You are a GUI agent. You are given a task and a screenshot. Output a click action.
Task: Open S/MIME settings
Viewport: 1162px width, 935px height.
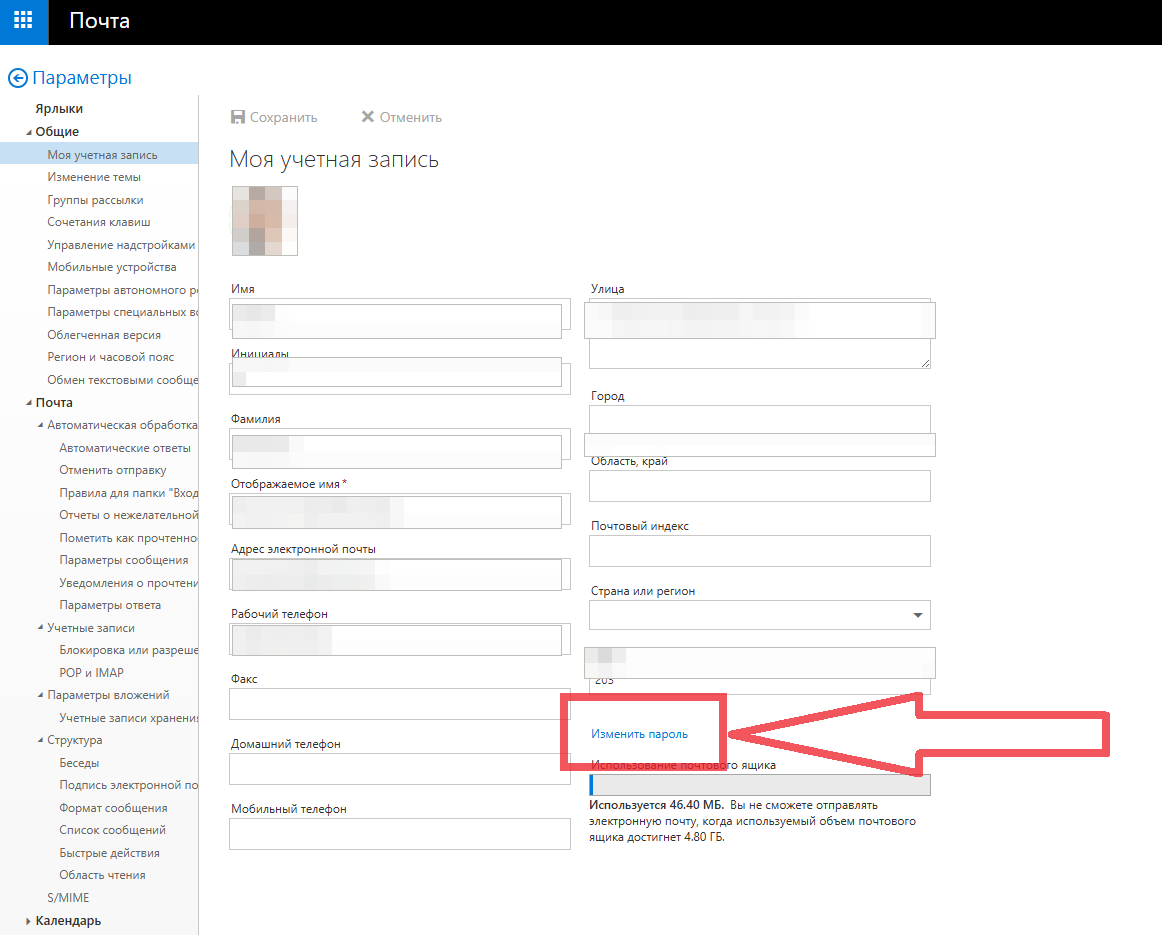click(x=68, y=898)
